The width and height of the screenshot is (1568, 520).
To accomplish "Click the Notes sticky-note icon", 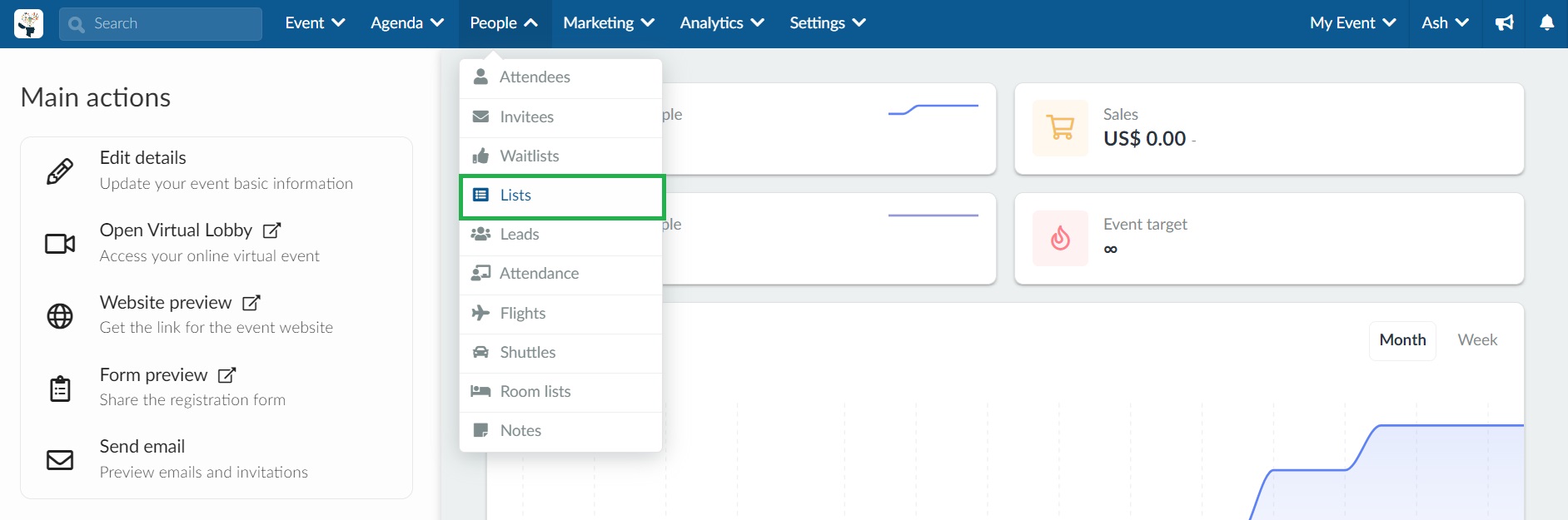I will (x=480, y=430).
